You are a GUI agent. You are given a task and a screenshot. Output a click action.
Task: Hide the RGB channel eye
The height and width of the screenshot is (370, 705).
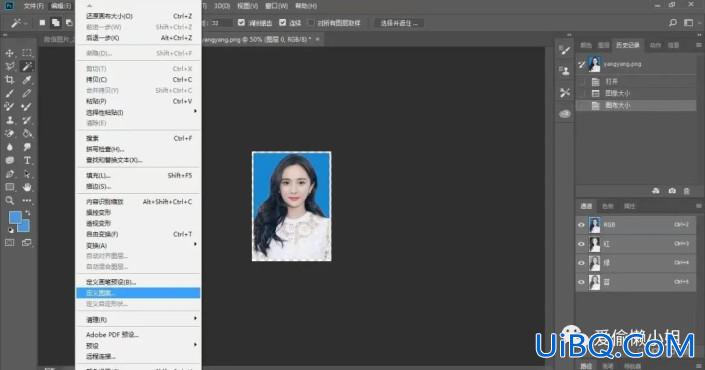point(581,225)
